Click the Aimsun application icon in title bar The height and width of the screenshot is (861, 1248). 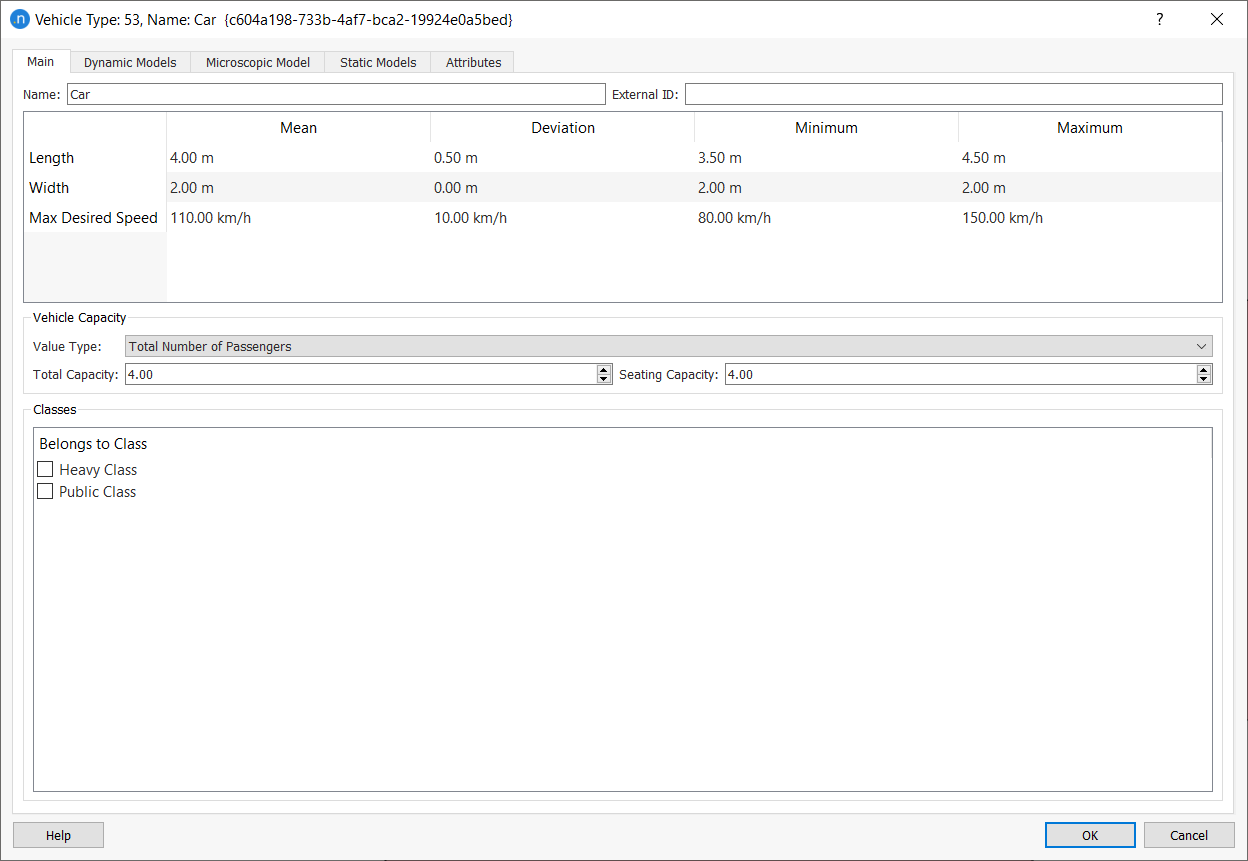[x=20, y=19]
